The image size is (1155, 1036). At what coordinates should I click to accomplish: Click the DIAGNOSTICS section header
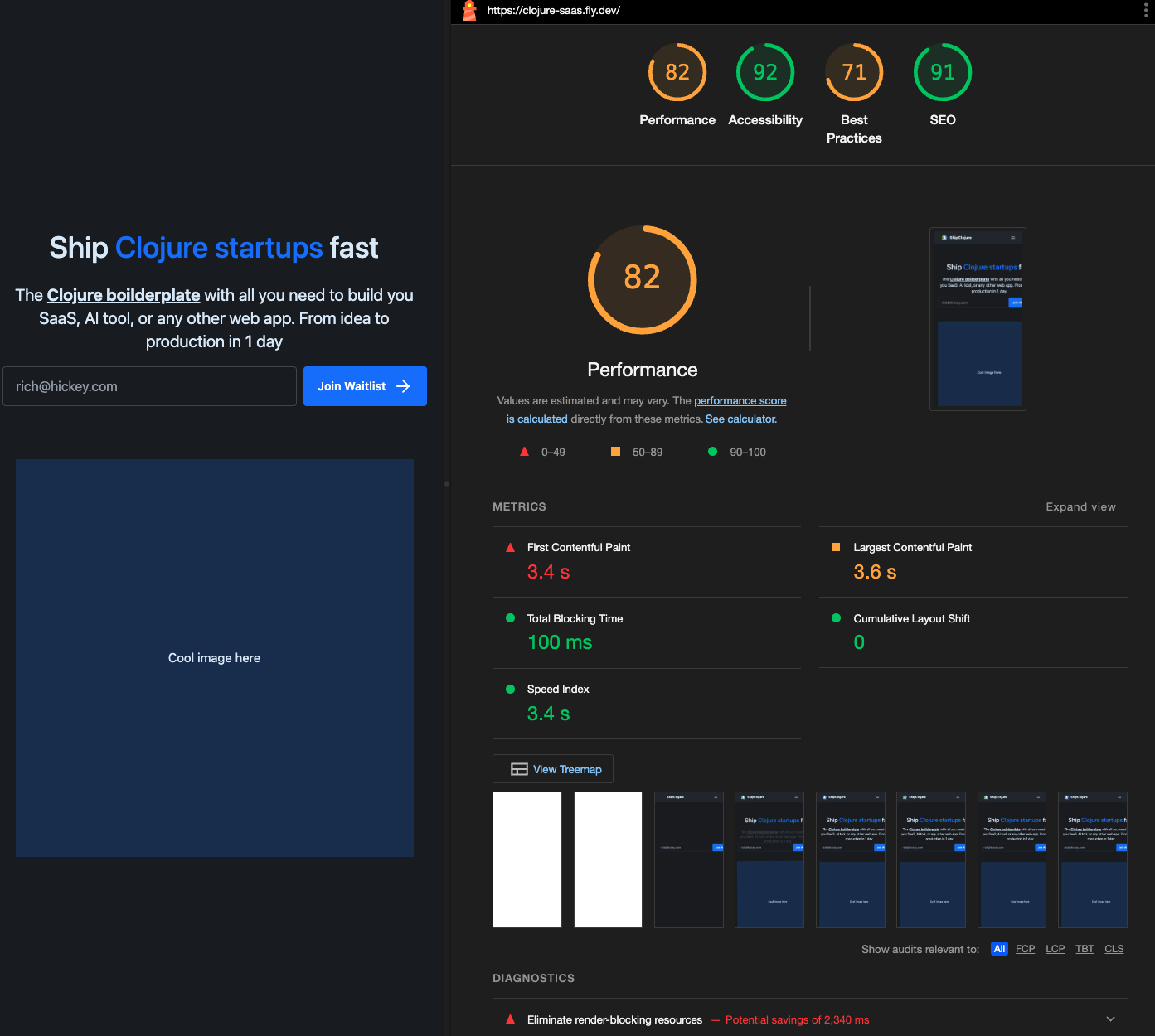tap(533, 978)
